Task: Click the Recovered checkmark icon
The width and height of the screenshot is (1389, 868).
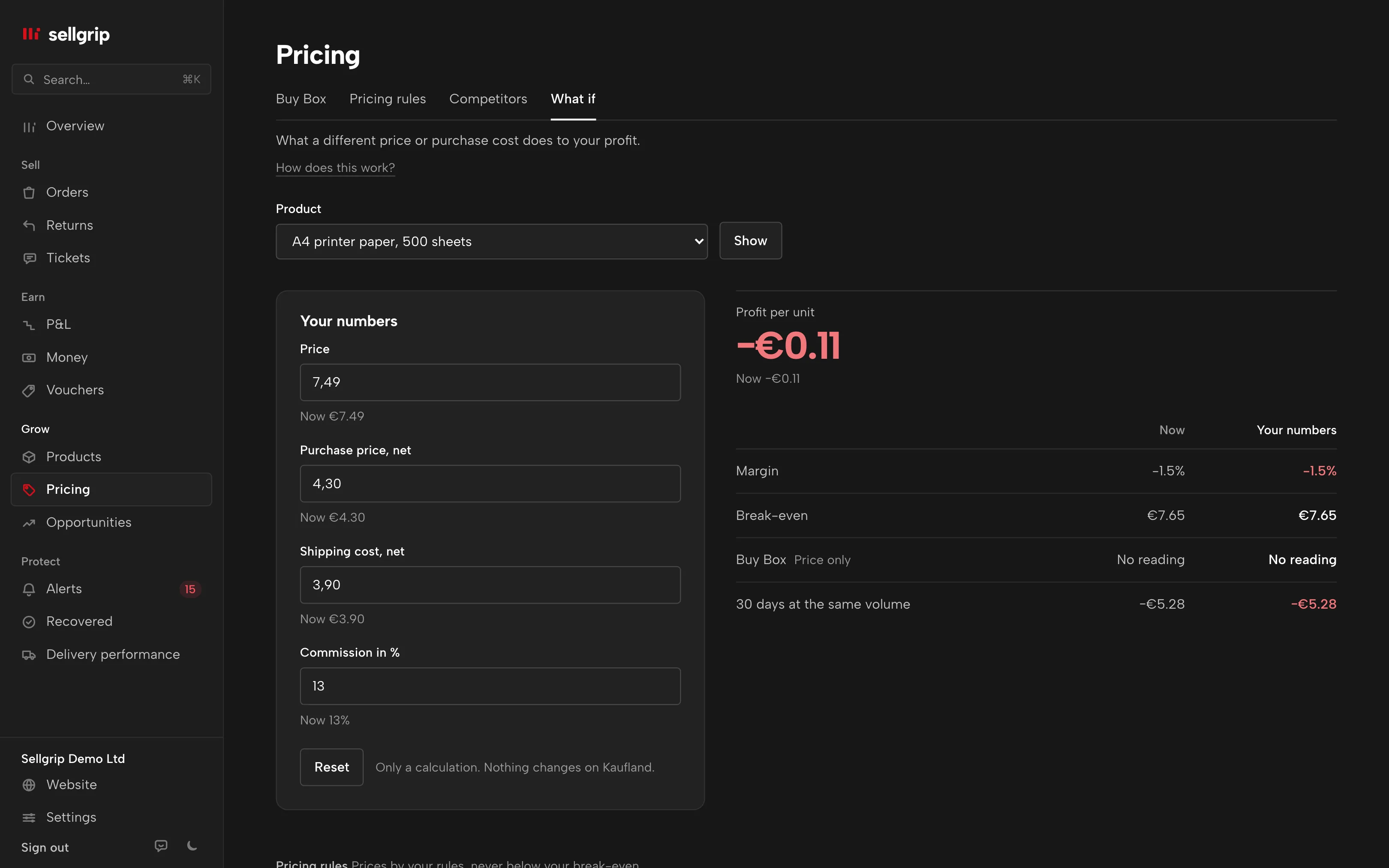Action: tap(29, 622)
